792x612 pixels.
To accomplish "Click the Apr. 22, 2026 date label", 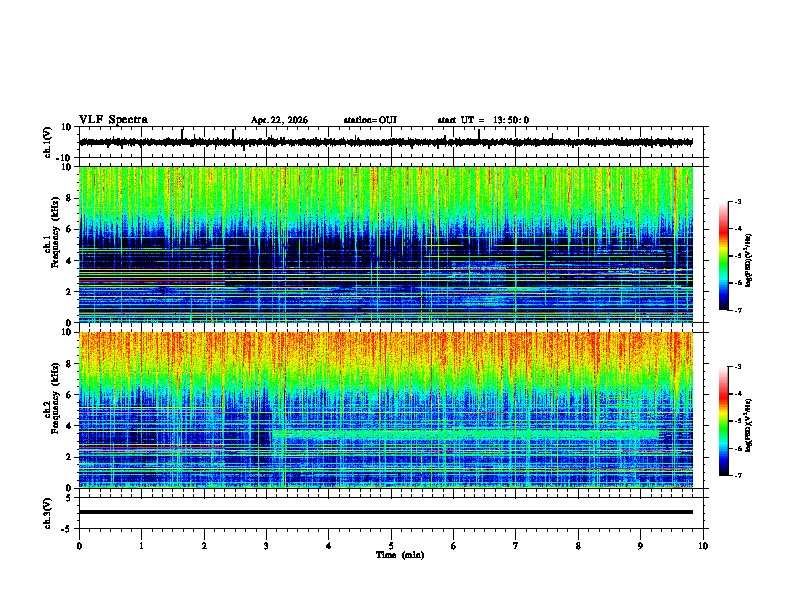I will 279,120.
